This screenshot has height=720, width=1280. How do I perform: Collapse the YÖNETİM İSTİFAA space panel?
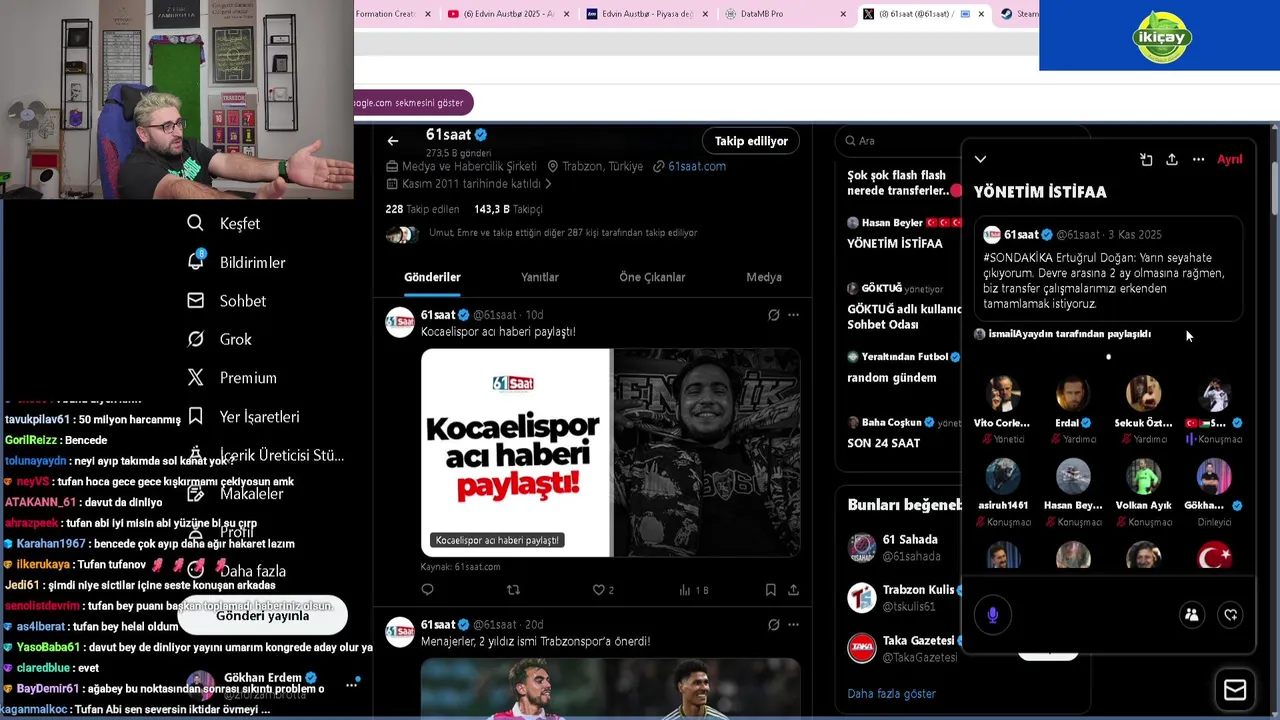click(980, 159)
